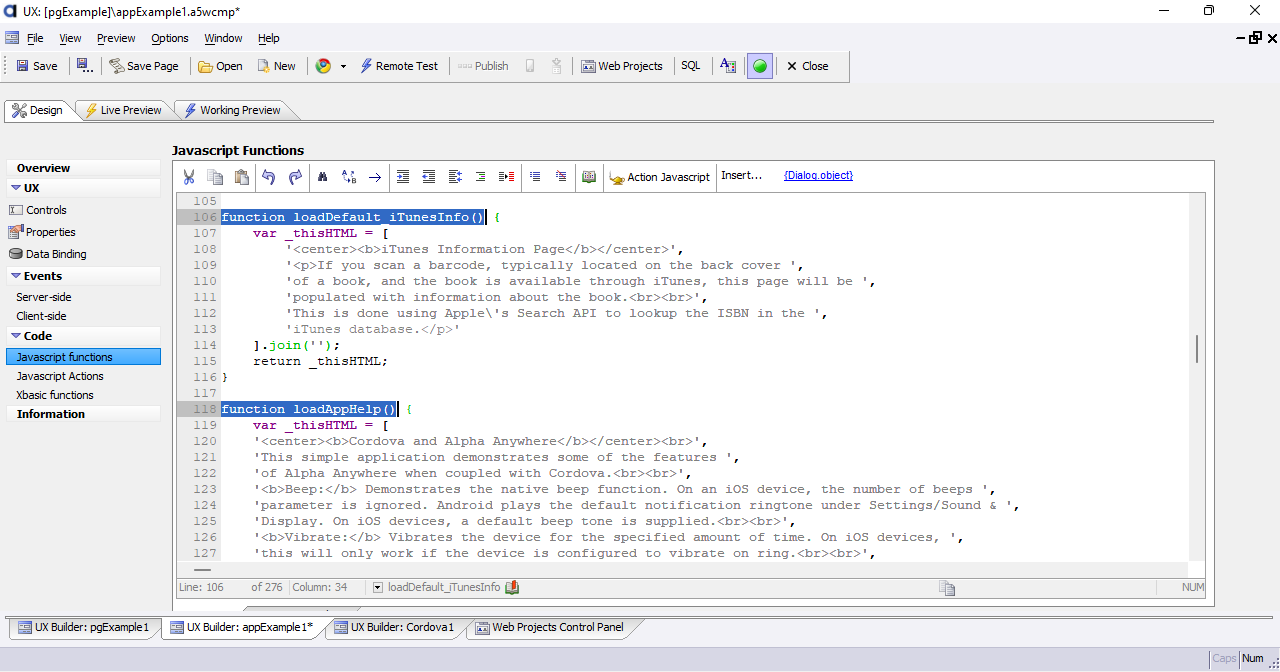Create a new component with New button
The height and width of the screenshot is (672, 1280).
pyautogui.click(x=277, y=66)
